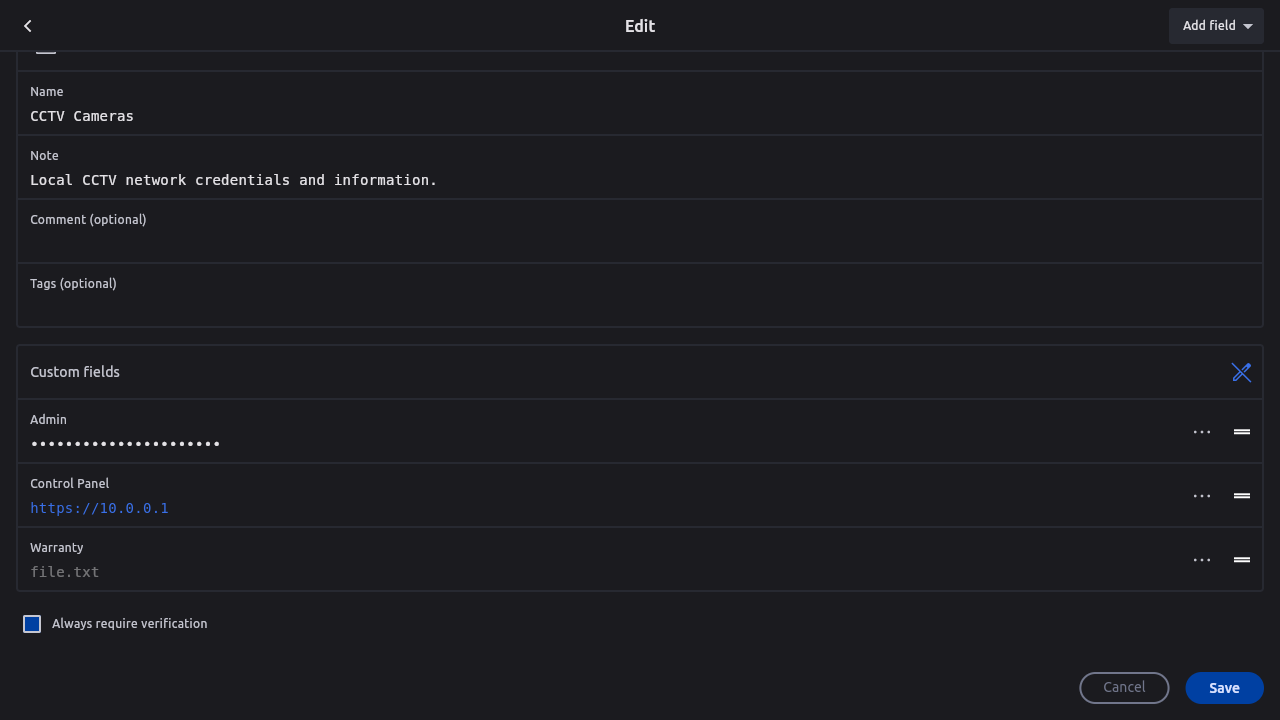Enable Always require verification checkbox
This screenshot has width=1280, height=720.
click(32, 624)
